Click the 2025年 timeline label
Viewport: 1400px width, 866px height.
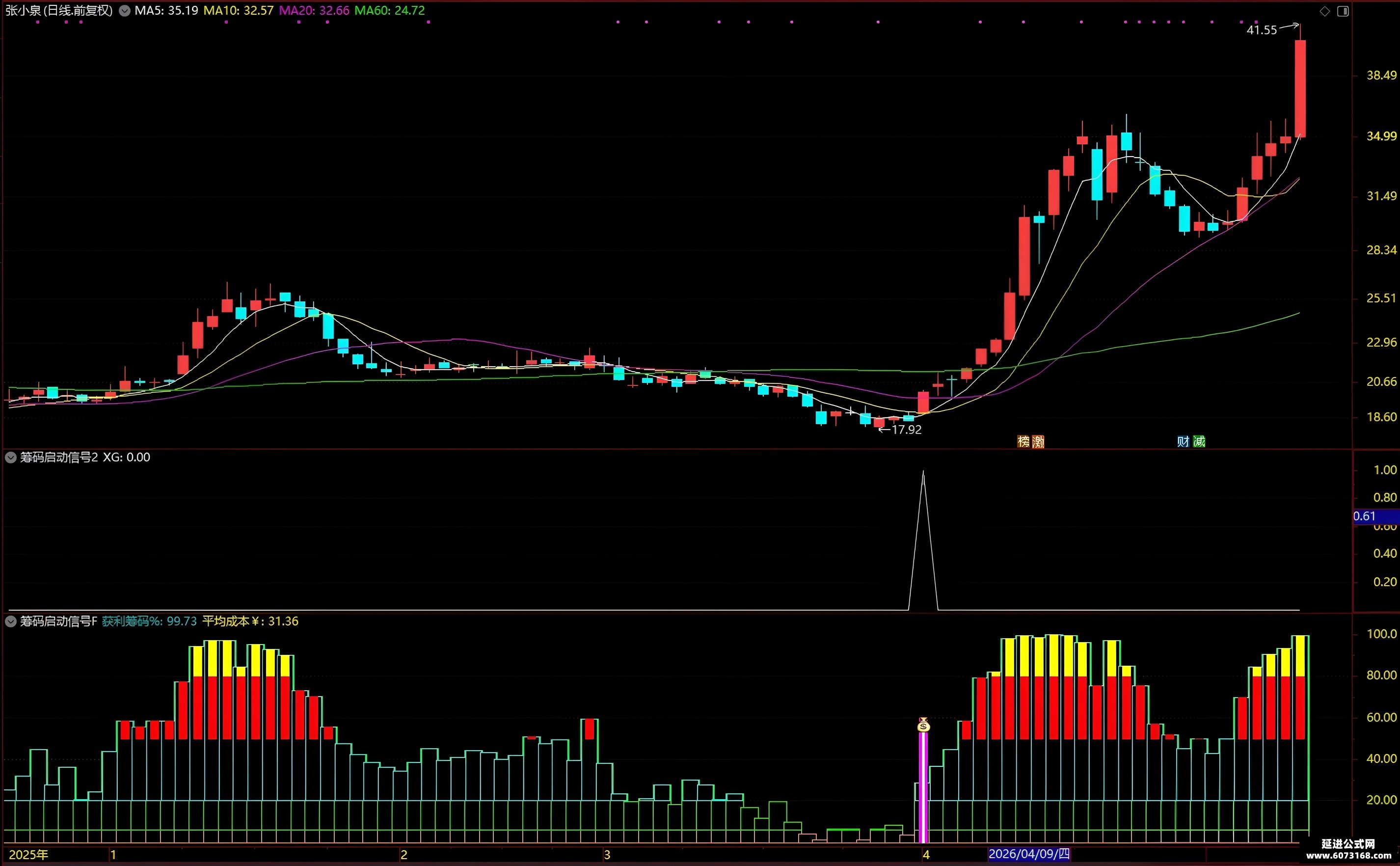(x=28, y=855)
